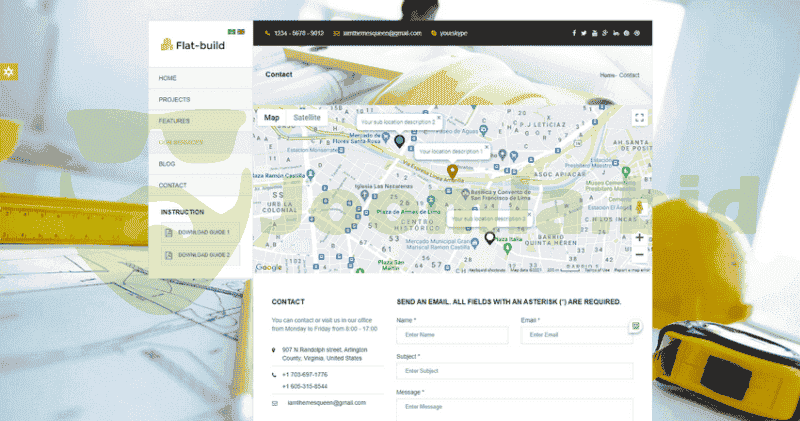Focus the Enter Subject field

514,371
